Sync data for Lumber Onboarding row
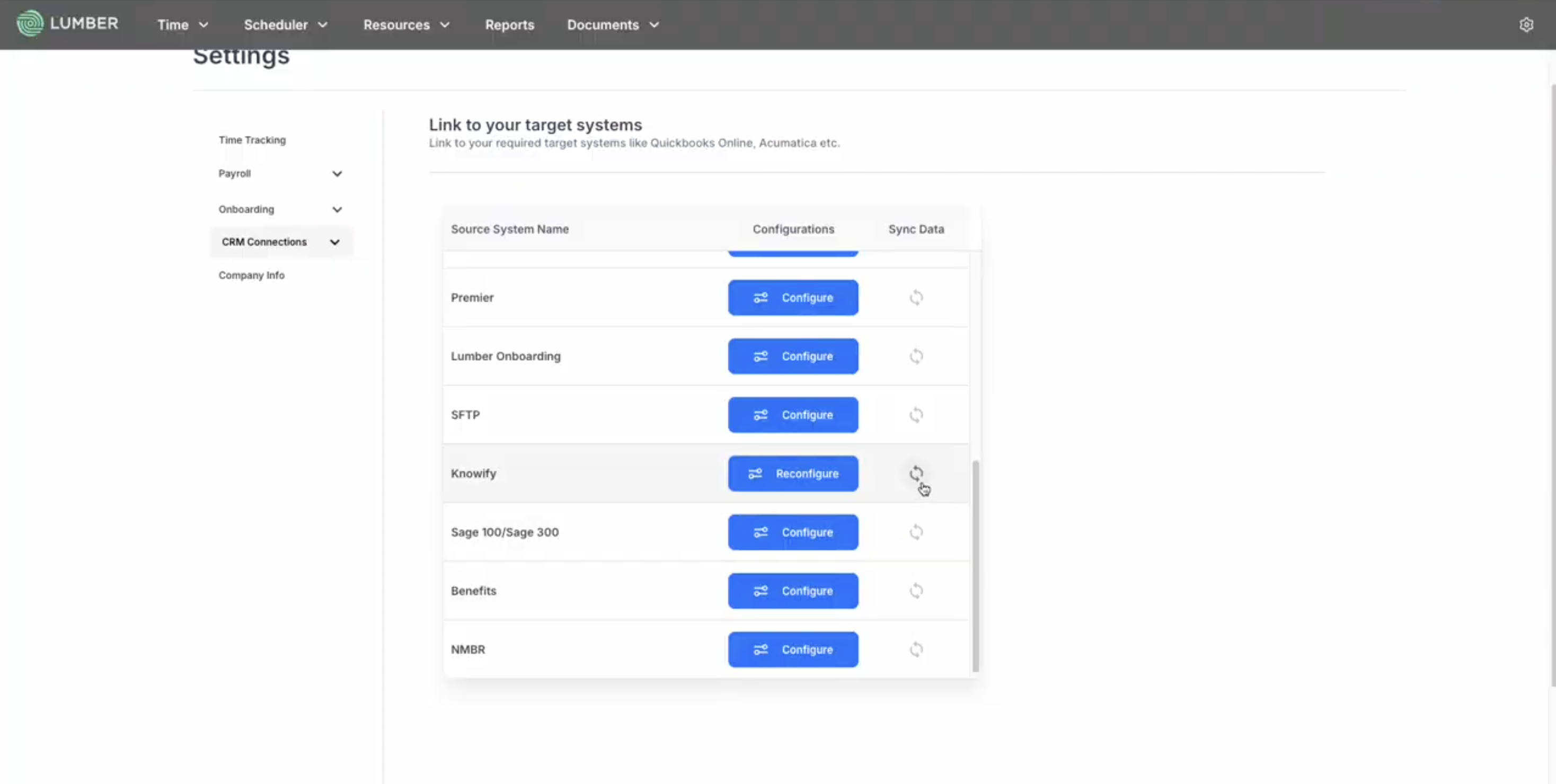 (916, 356)
